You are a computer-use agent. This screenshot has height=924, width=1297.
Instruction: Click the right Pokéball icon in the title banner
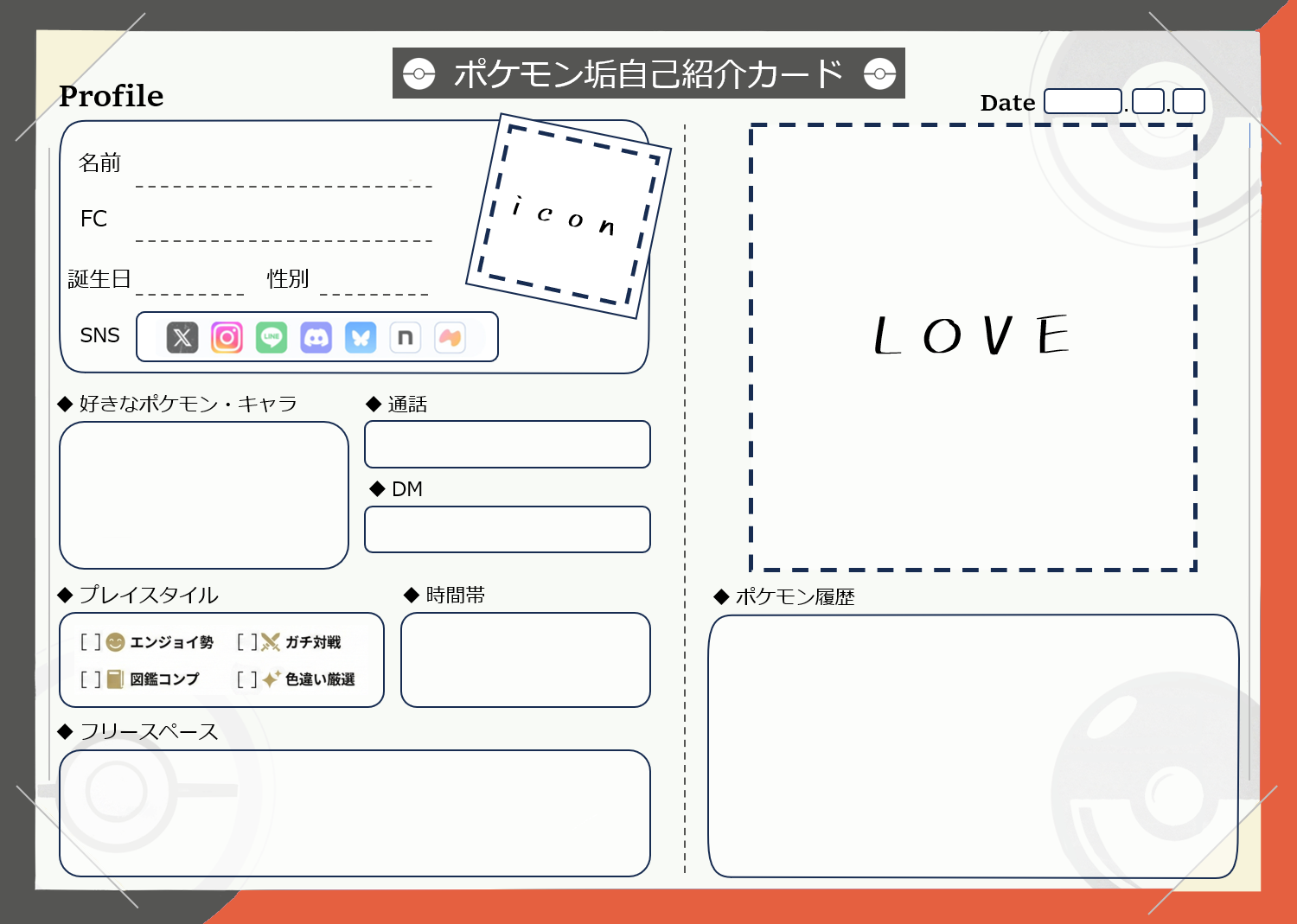[x=881, y=73]
